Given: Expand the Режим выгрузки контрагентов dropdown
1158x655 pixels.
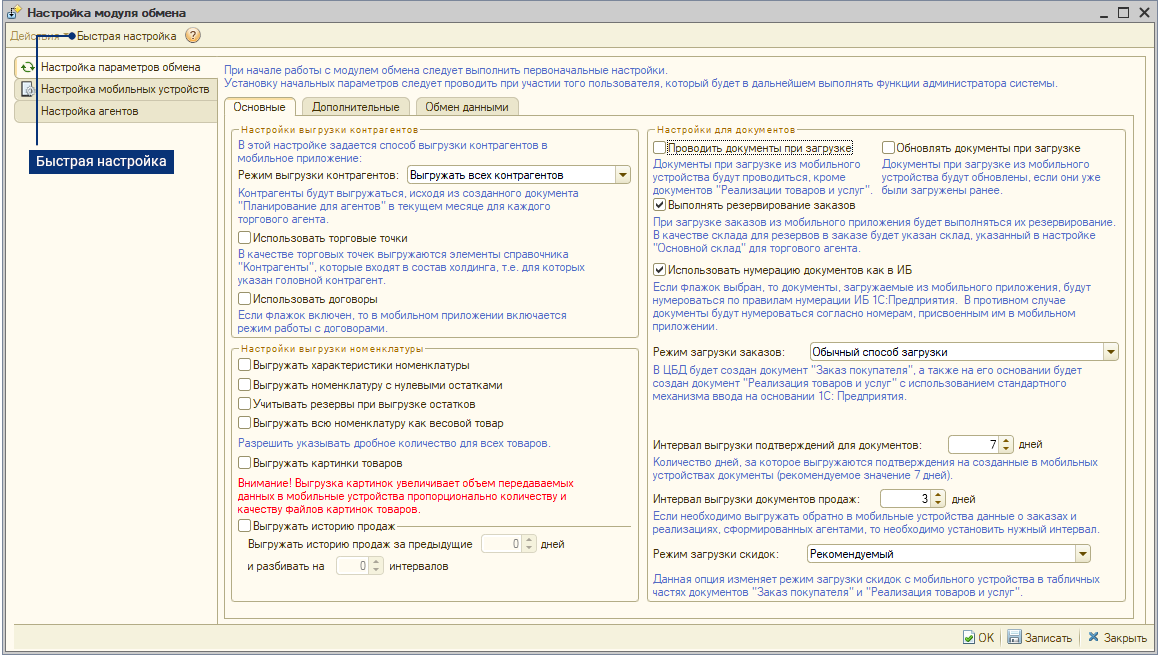Looking at the screenshot, I should tap(623, 175).
